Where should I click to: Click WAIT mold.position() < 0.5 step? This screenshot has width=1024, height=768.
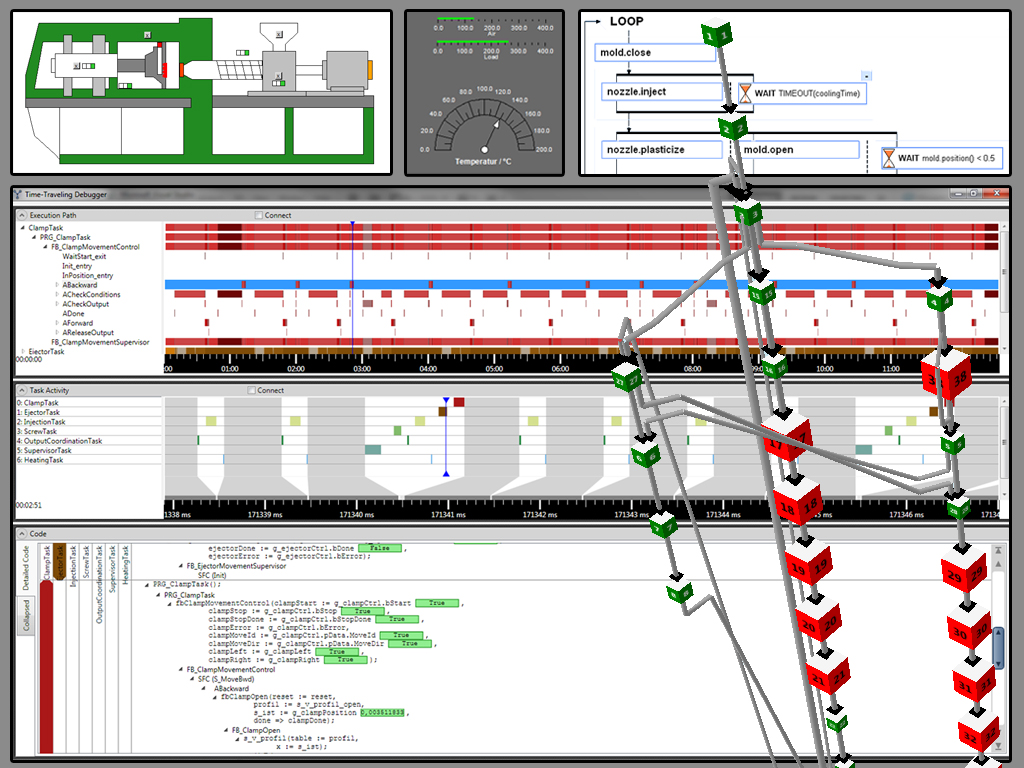pos(941,158)
